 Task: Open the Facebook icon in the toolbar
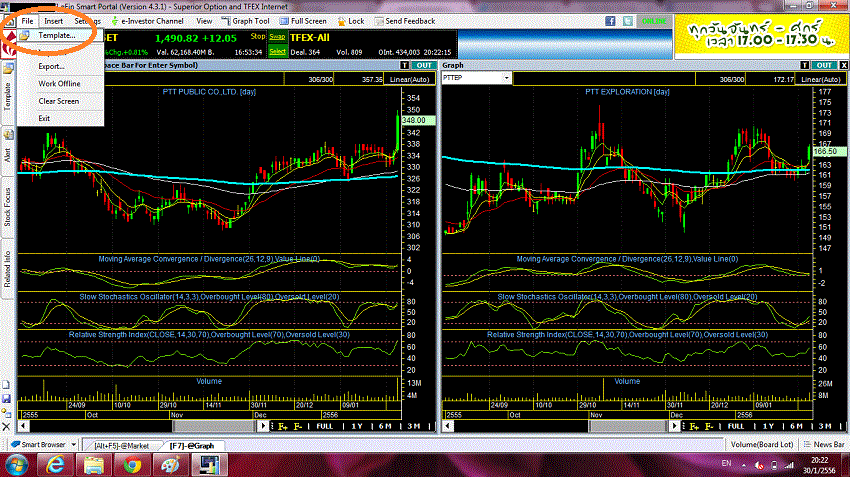pyautogui.click(x=610, y=21)
